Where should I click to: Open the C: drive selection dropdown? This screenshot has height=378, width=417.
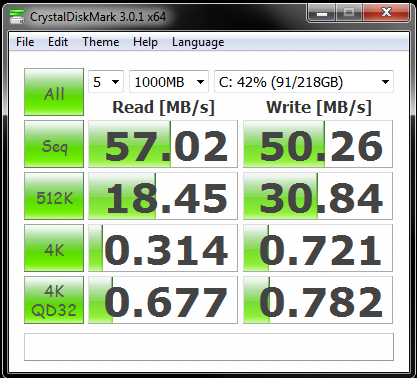tap(304, 82)
